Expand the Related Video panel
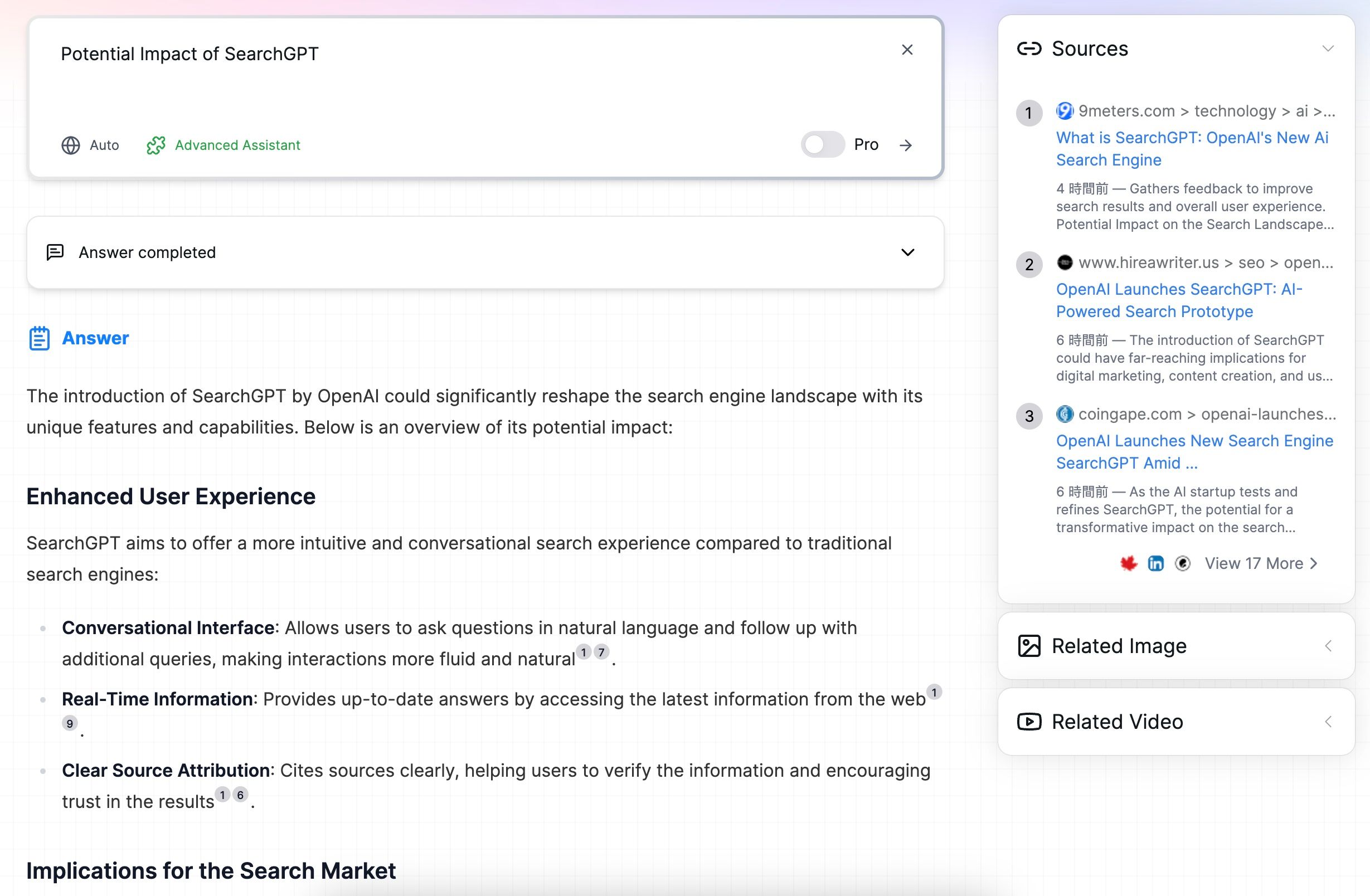 1328,722
